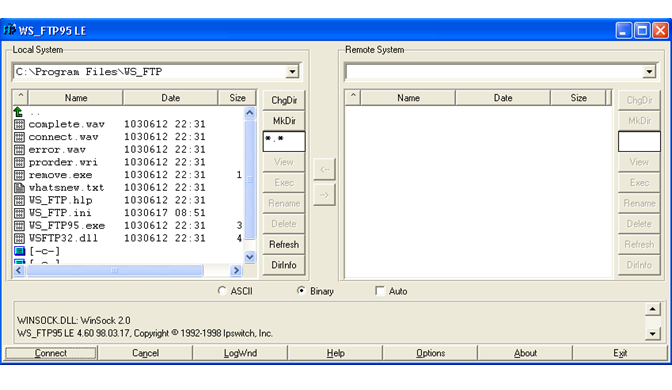Image resolution: width=672 pixels, height=390 pixels.
Task: Click the Cancel button
Action: [x=145, y=353]
